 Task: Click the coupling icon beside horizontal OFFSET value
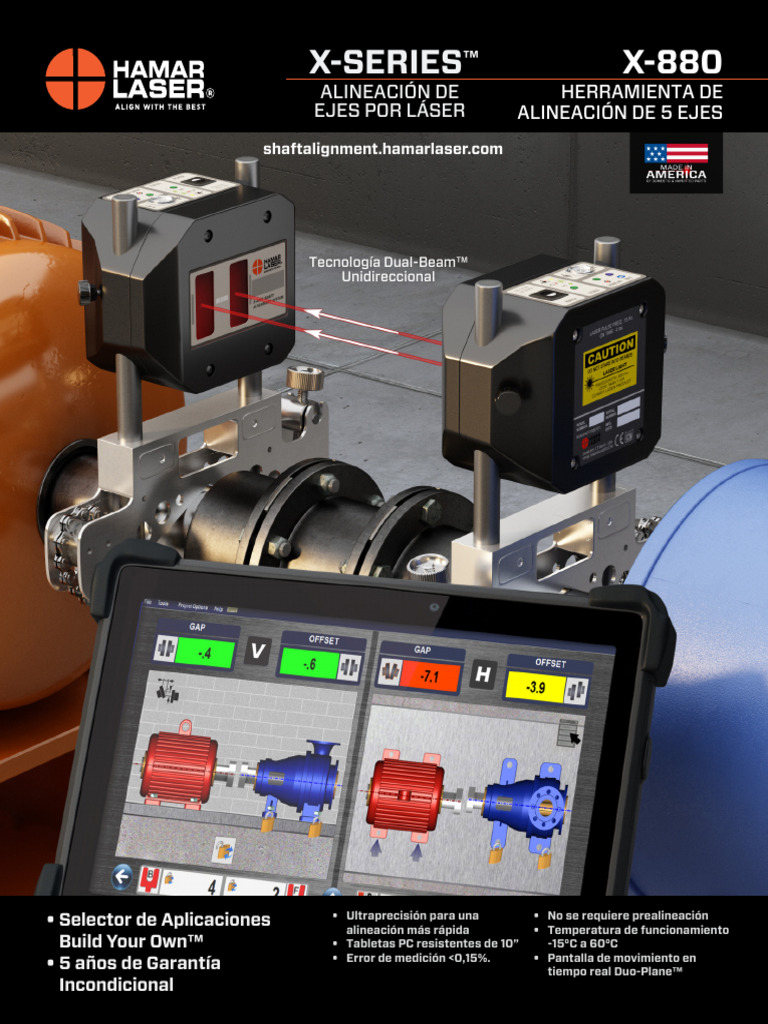point(577,691)
